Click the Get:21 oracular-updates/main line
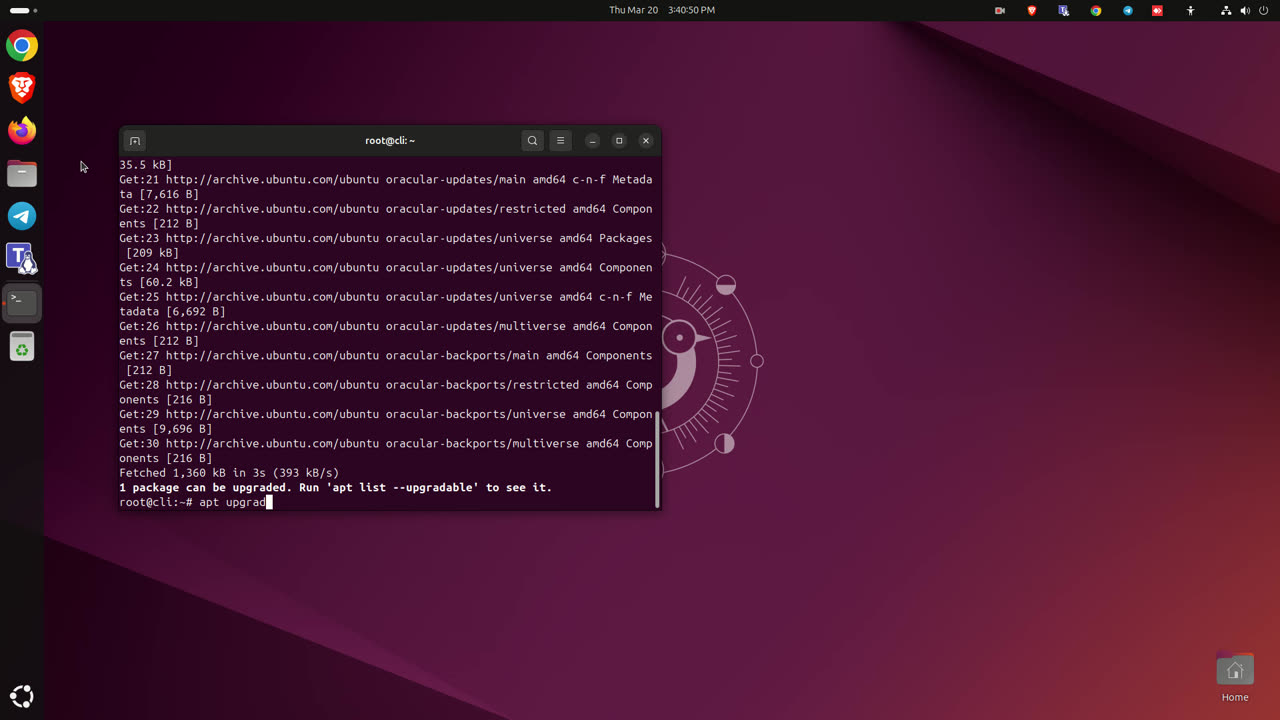1280x720 pixels. pos(385,187)
